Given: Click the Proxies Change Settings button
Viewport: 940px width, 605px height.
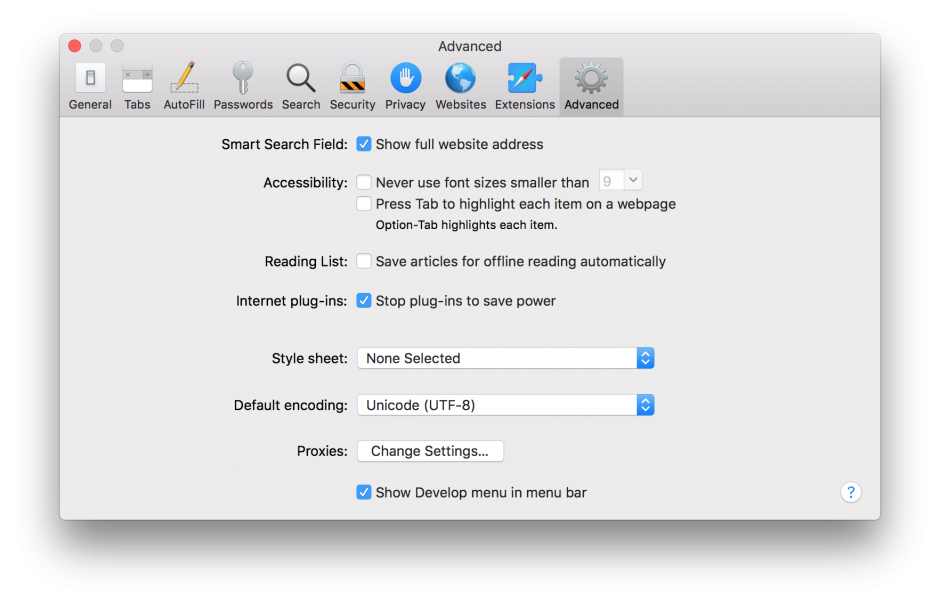Looking at the screenshot, I should coord(430,451).
